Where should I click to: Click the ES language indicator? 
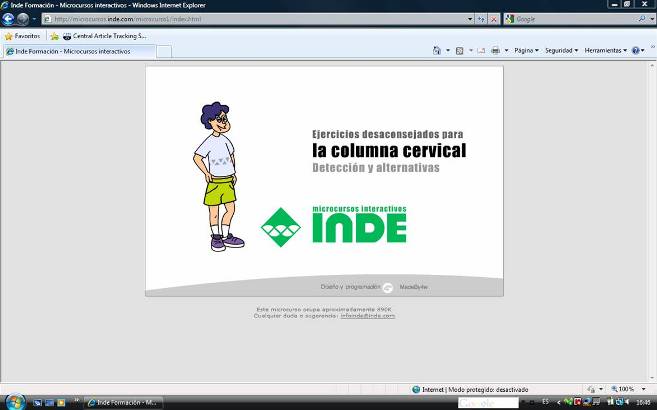point(546,402)
